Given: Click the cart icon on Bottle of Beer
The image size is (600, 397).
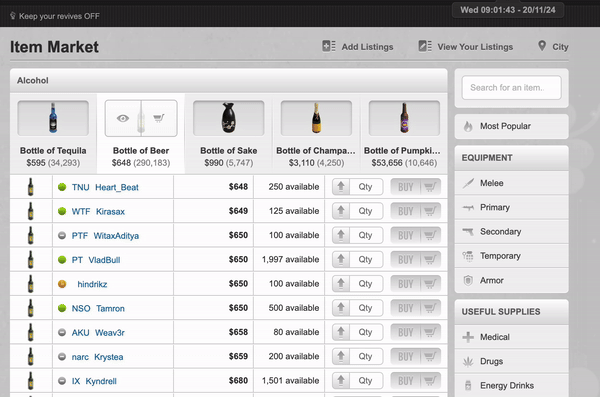Looking at the screenshot, I should pyautogui.click(x=159, y=118).
